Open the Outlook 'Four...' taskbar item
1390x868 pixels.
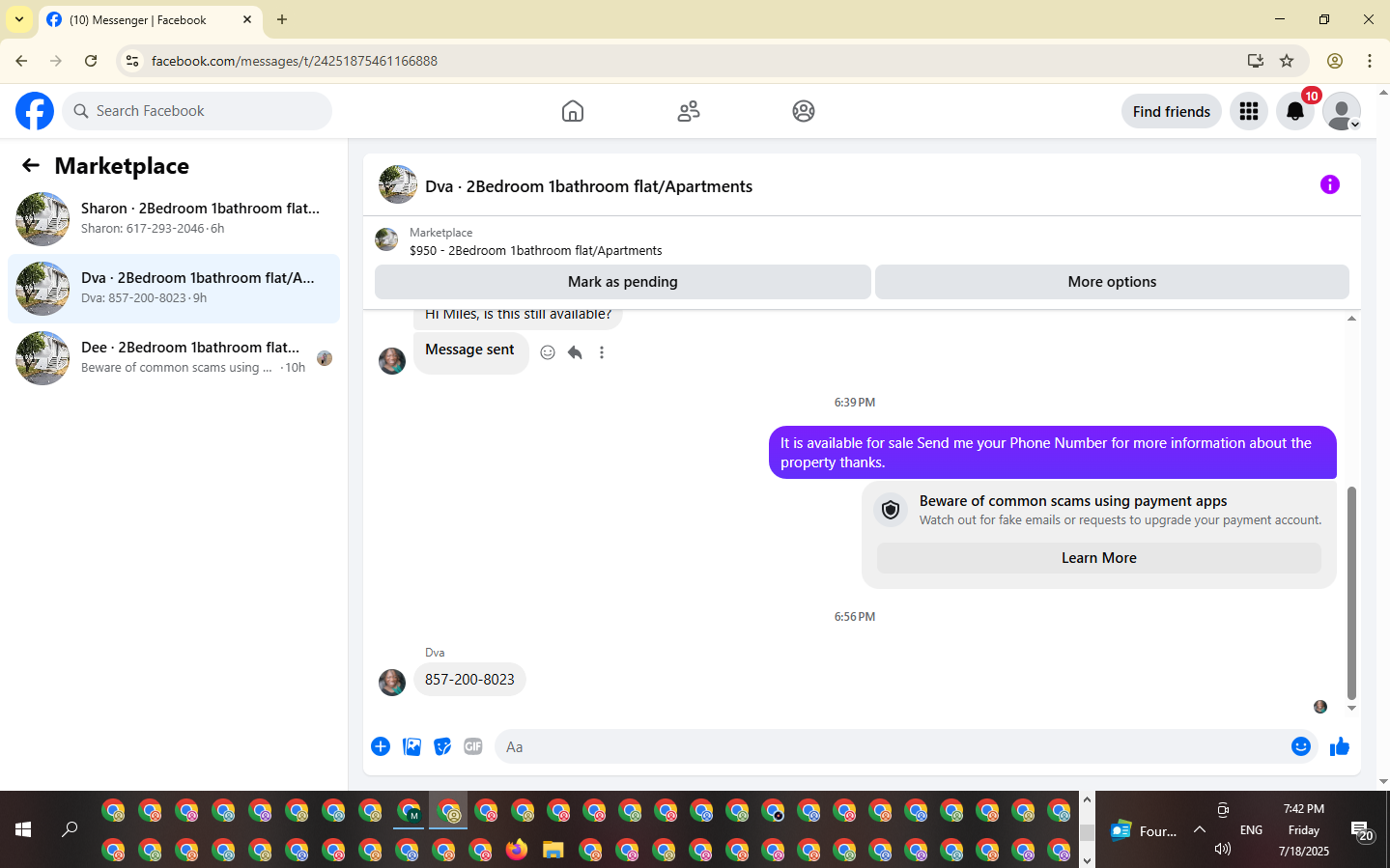click(x=1145, y=830)
